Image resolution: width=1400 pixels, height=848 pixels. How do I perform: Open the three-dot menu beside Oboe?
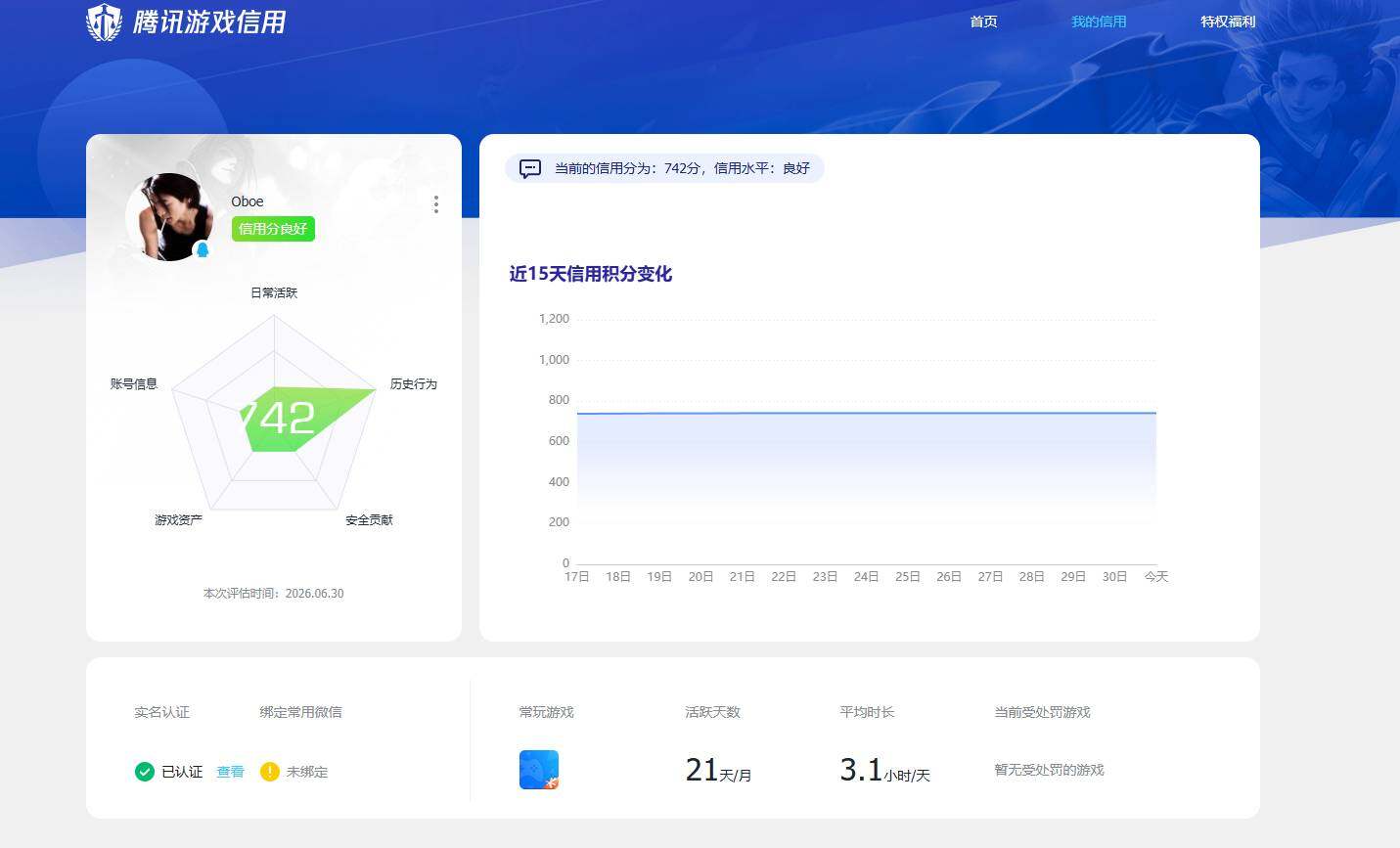[x=435, y=204]
